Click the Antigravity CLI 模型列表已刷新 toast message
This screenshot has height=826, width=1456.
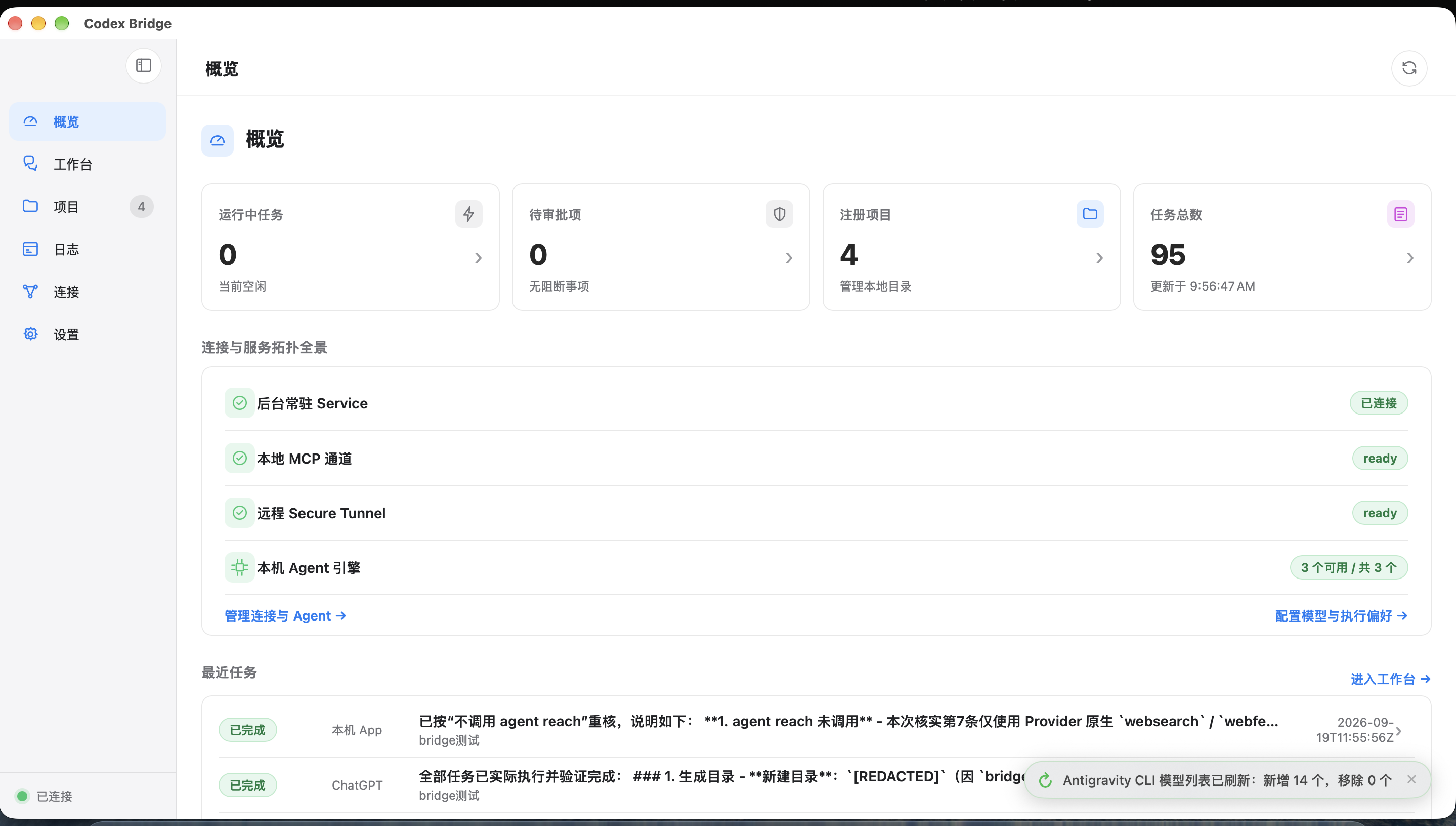pos(1227,780)
